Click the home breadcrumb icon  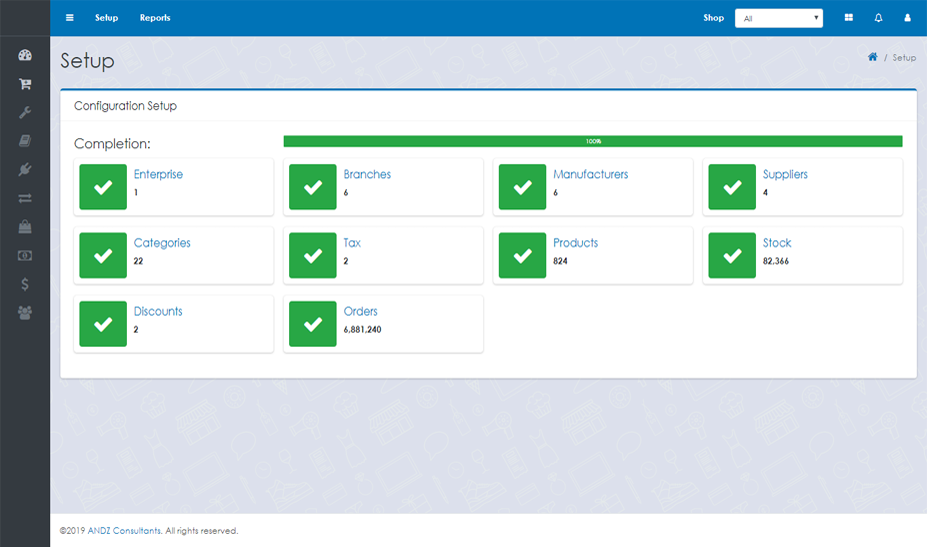click(872, 58)
